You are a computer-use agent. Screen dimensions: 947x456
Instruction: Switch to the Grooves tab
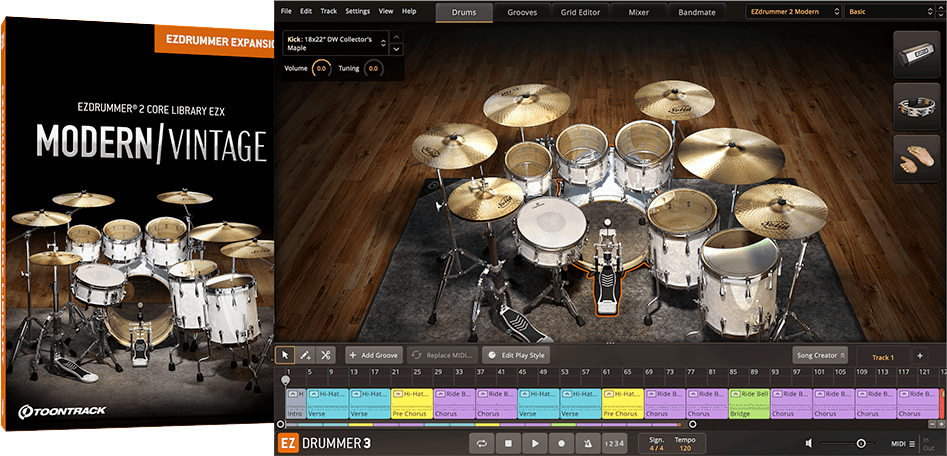click(x=522, y=12)
